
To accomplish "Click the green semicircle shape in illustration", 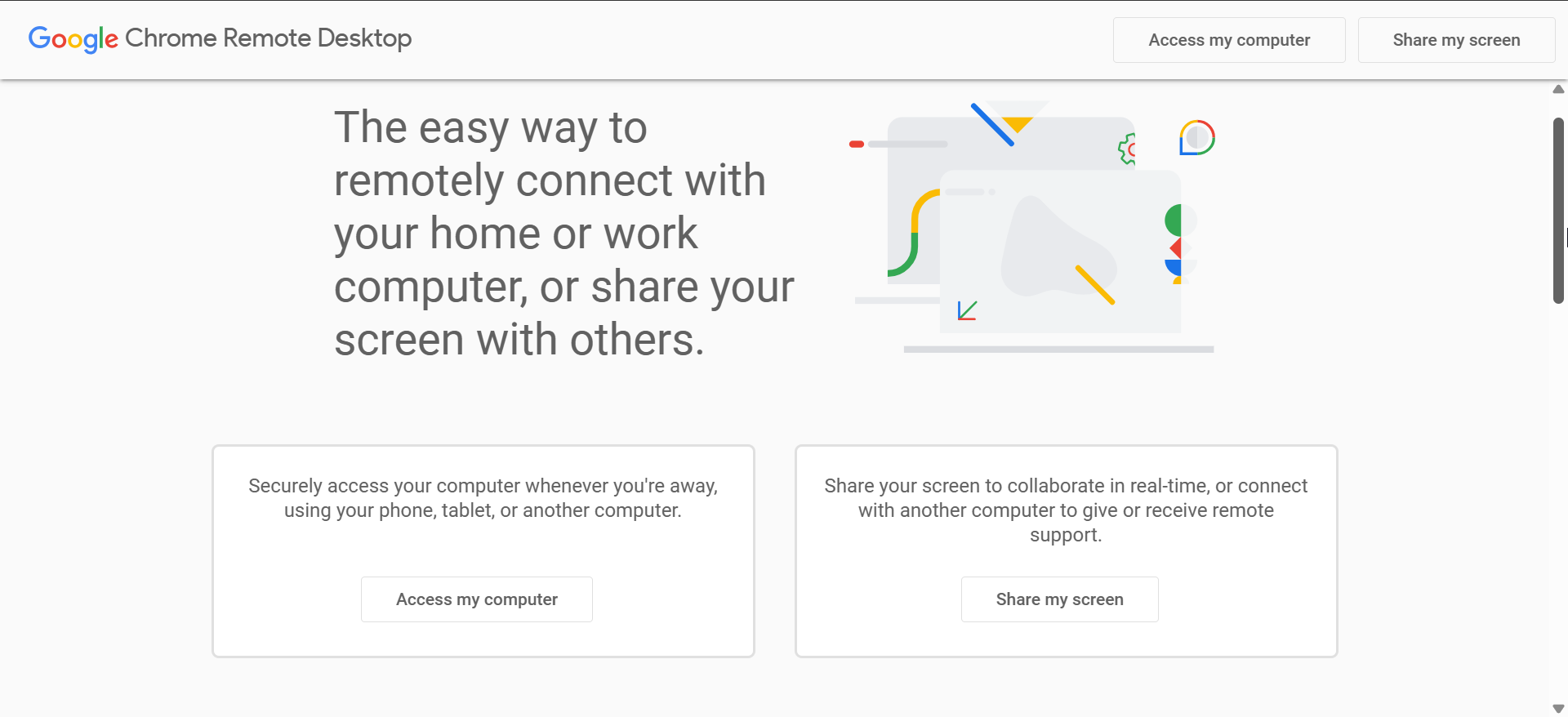I will pyautogui.click(x=1174, y=220).
